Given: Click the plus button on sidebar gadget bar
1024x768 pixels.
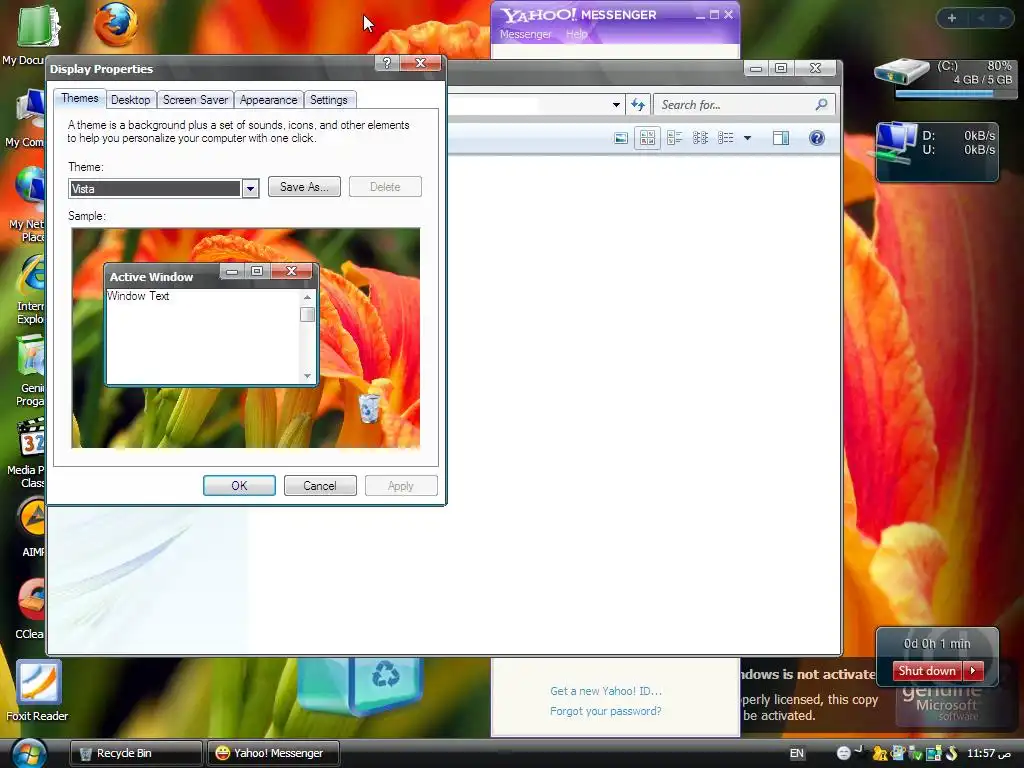Looking at the screenshot, I should pyautogui.click(x=952, y=18).
